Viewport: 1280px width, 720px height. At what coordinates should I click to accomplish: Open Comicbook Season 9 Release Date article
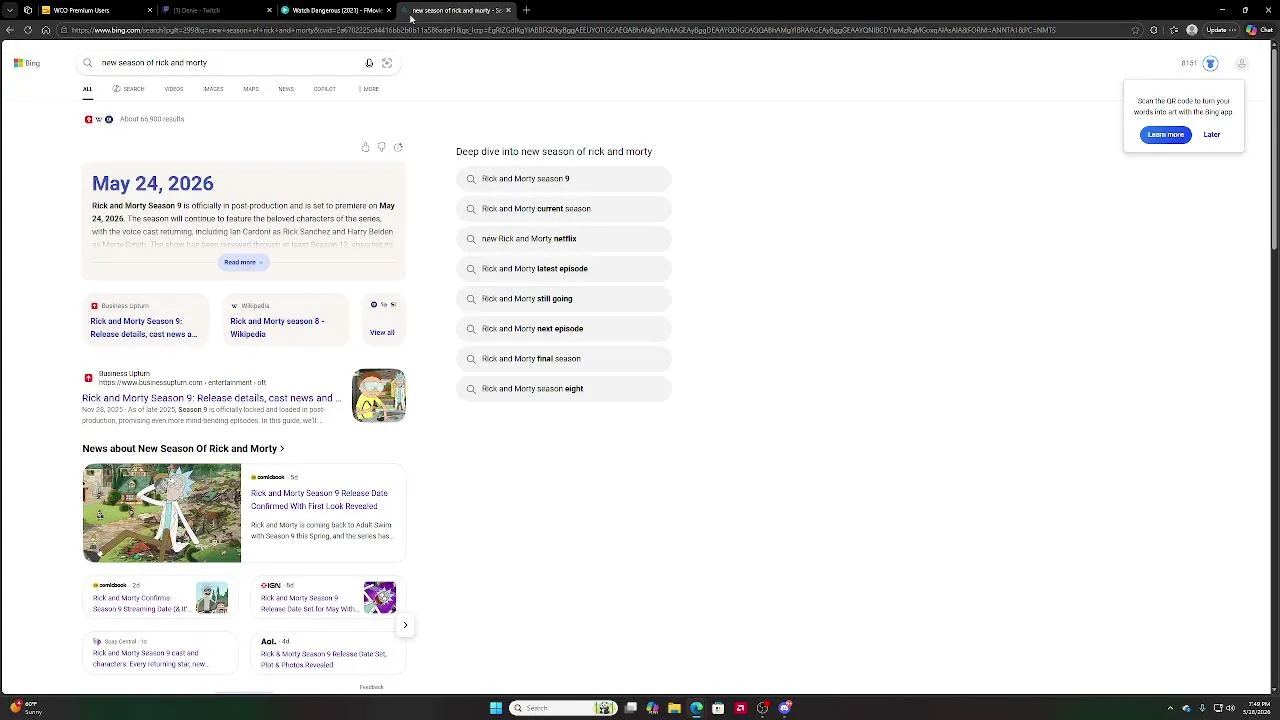point(319,499)
